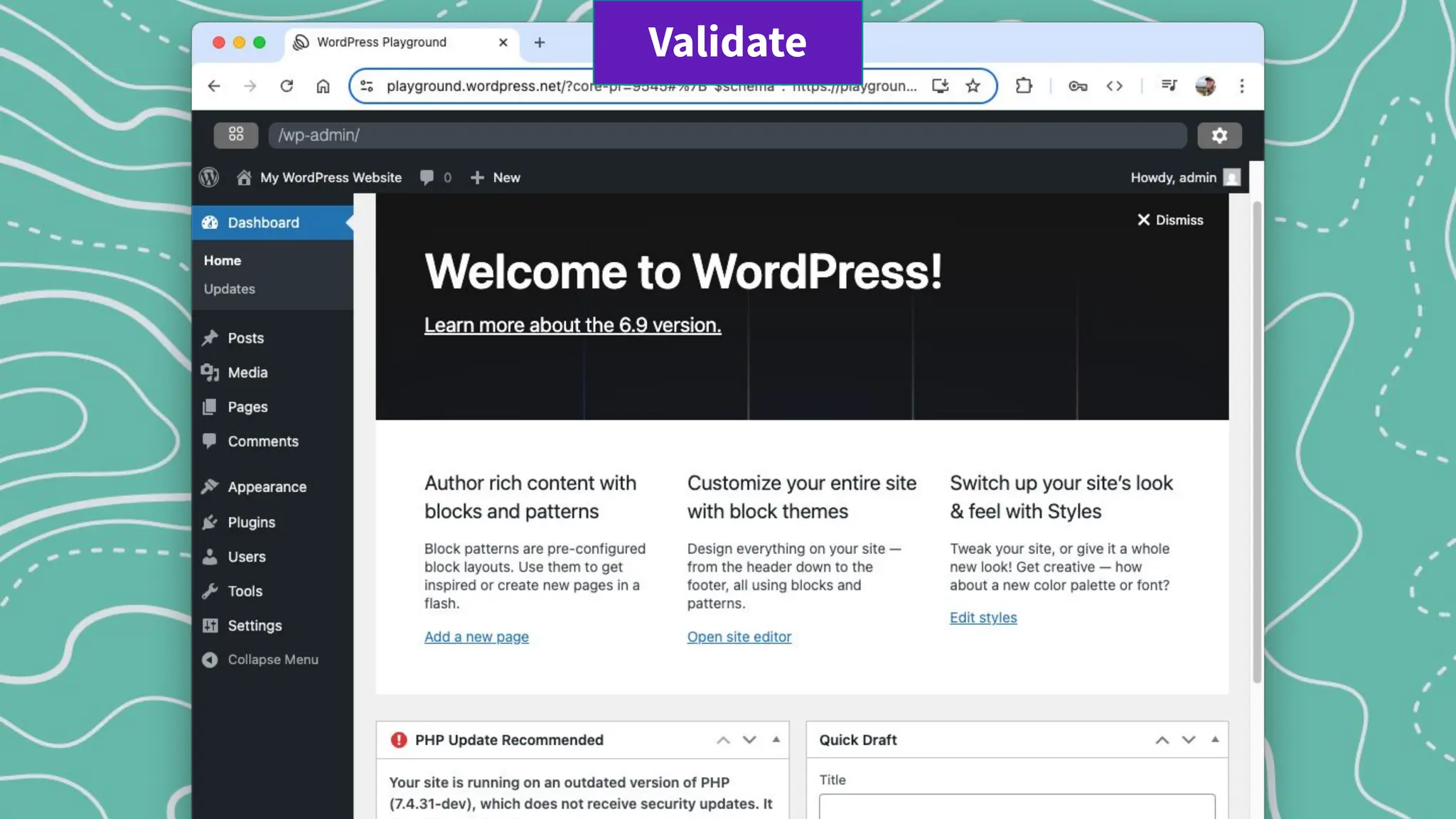Close the WordPress Playground tab
The width and height of the screenshot is (1456, 819).
[503, 43]
